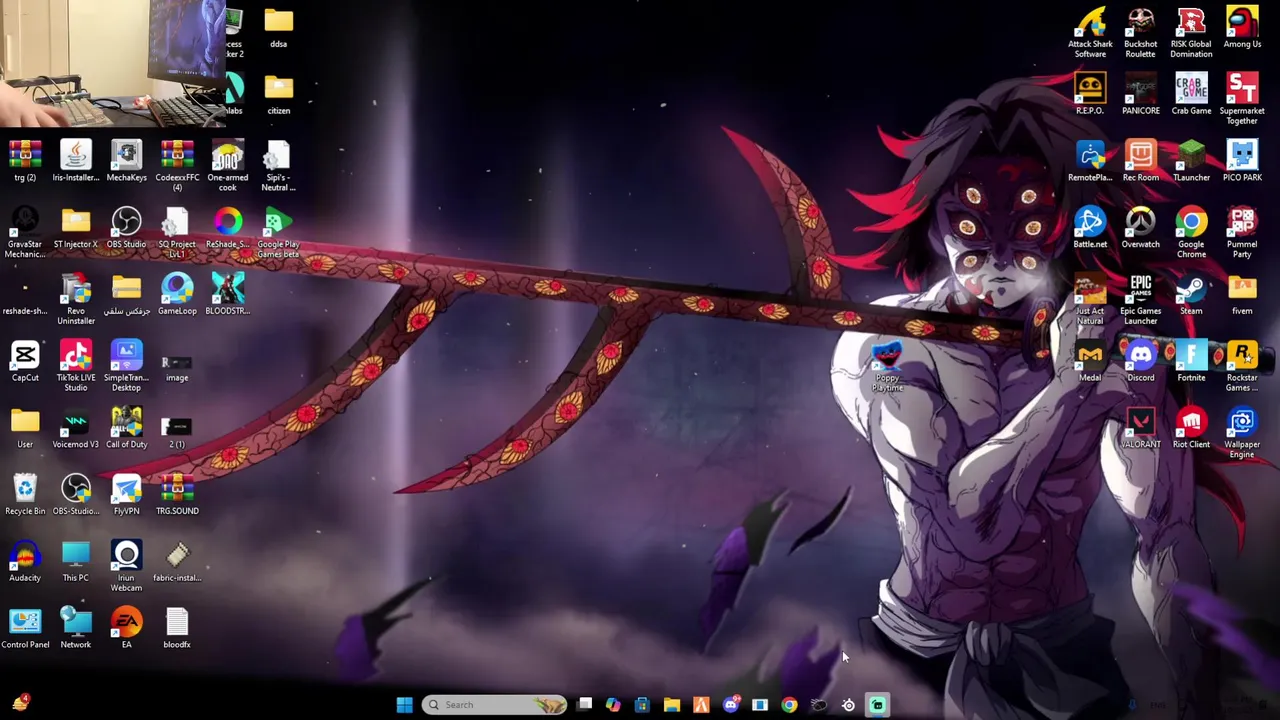Screen dimensions: 1280x720
Task: Open Chrome from the taskbar
Action: [789, 705]
